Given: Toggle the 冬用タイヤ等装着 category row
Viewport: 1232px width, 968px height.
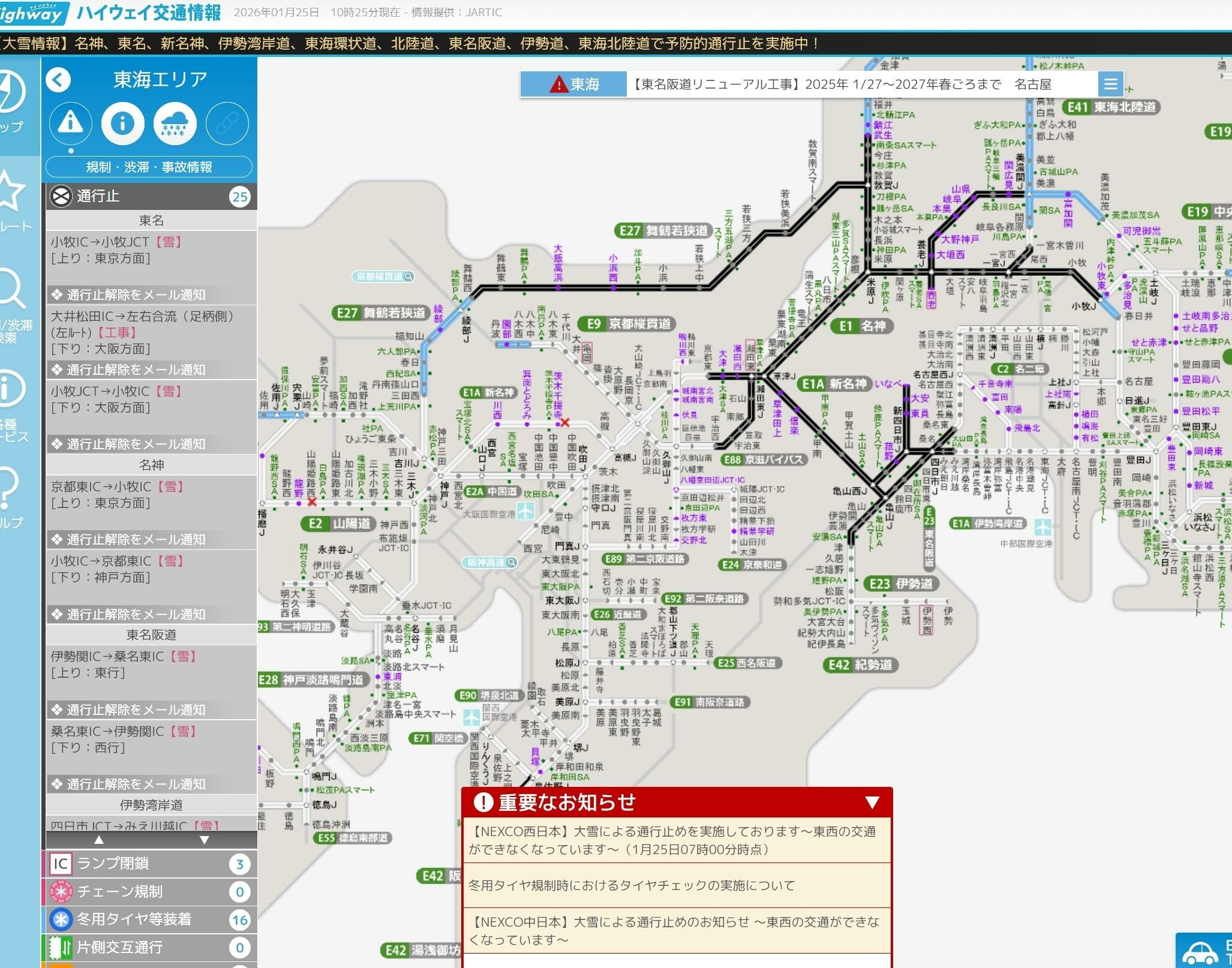Looking at the screenshot, I should [x=150, y=919].
